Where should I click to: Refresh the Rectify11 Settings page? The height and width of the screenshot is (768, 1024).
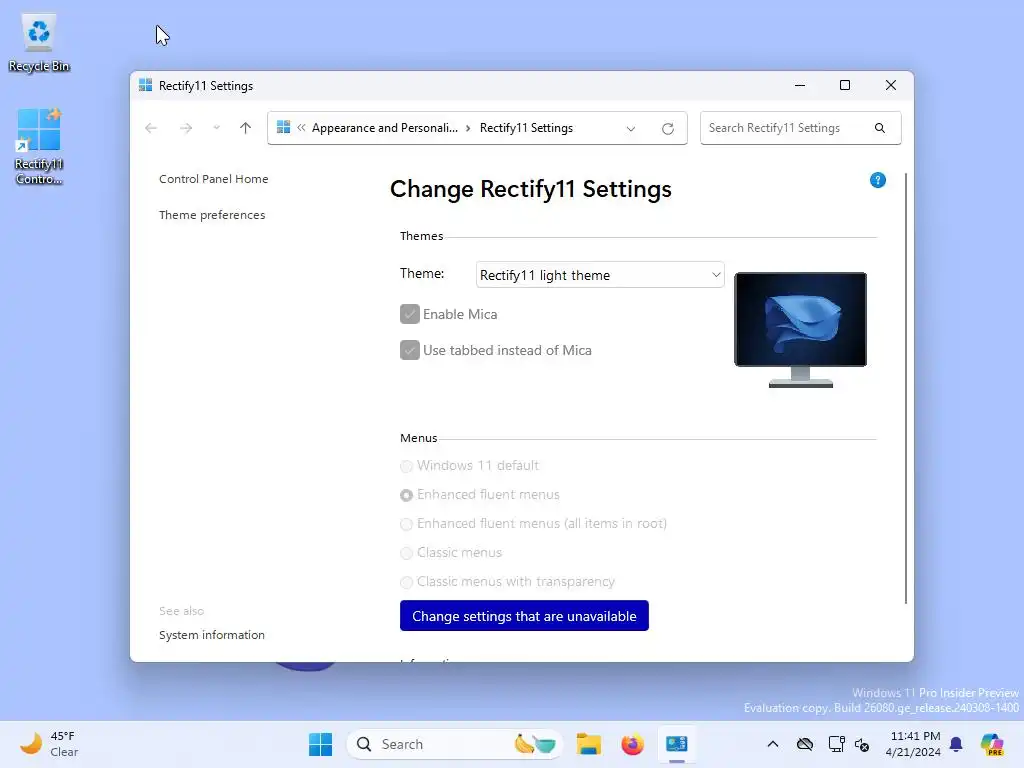coord(667,129)
